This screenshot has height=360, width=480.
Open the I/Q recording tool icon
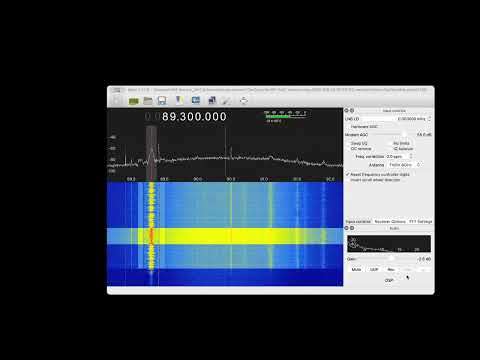pos(179,100)
